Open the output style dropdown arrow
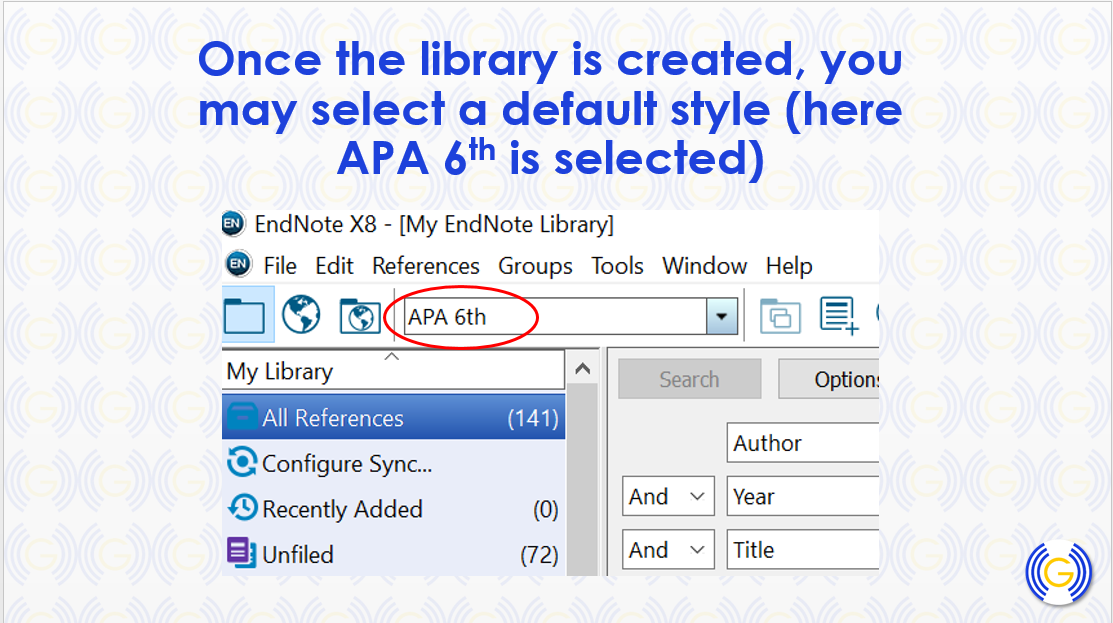Screen dimensions: 1113x623 click(722, 318)
